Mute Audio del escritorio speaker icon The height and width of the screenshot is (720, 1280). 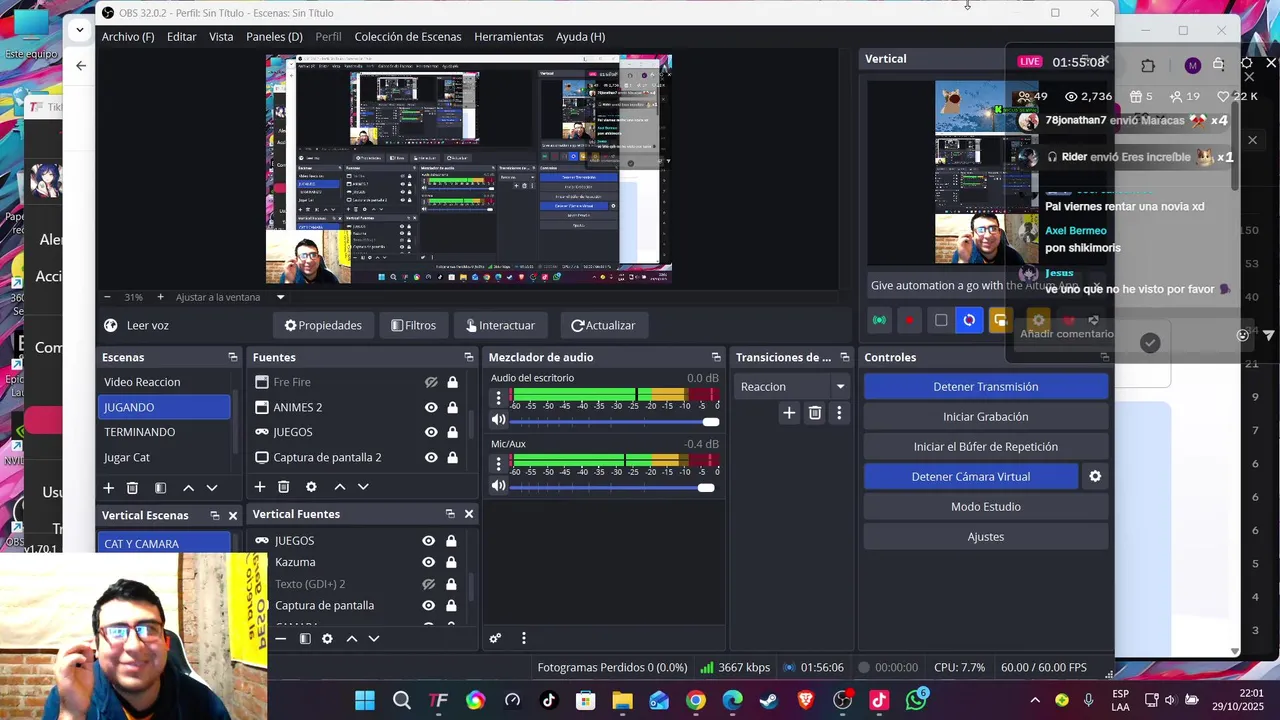pyautogui.click(x=498, y=420)
